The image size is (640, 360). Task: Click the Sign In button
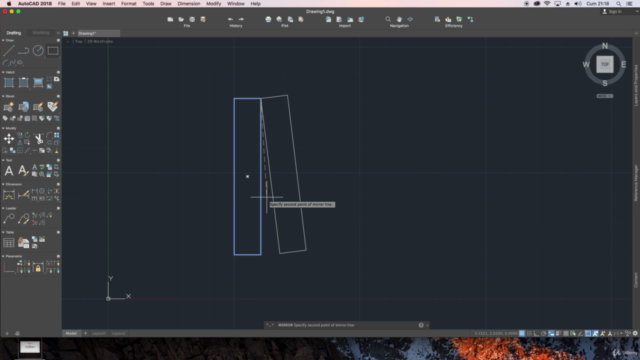(x=612, y=11)
